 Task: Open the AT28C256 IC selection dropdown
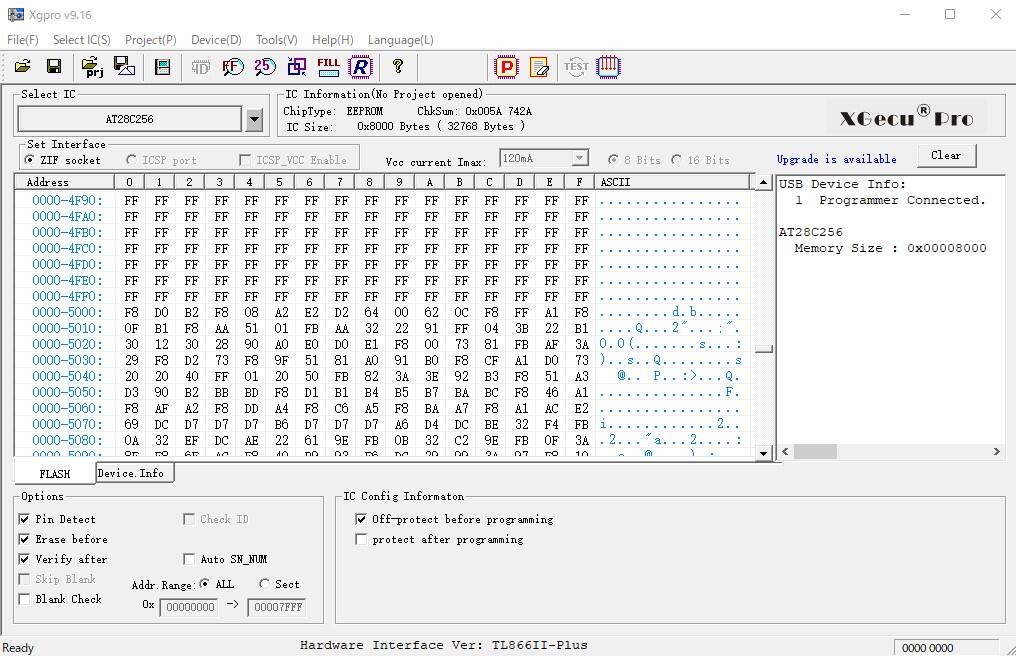(255, 118)
